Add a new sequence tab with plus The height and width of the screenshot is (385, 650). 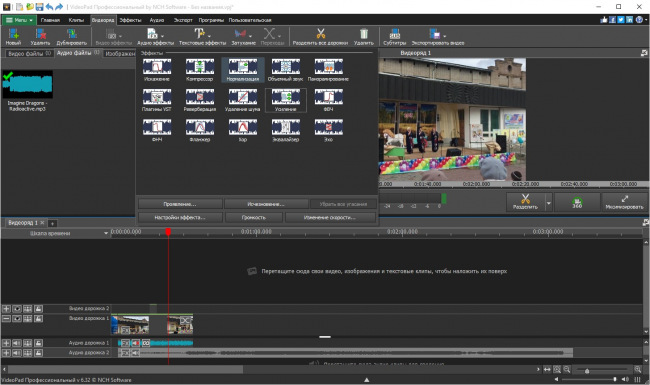click(52, 223)
